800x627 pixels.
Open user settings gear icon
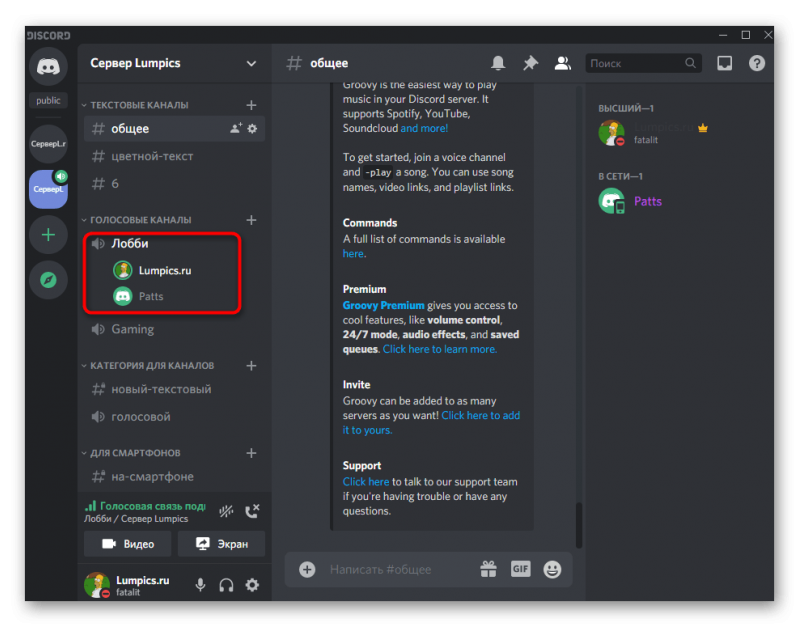253,585
